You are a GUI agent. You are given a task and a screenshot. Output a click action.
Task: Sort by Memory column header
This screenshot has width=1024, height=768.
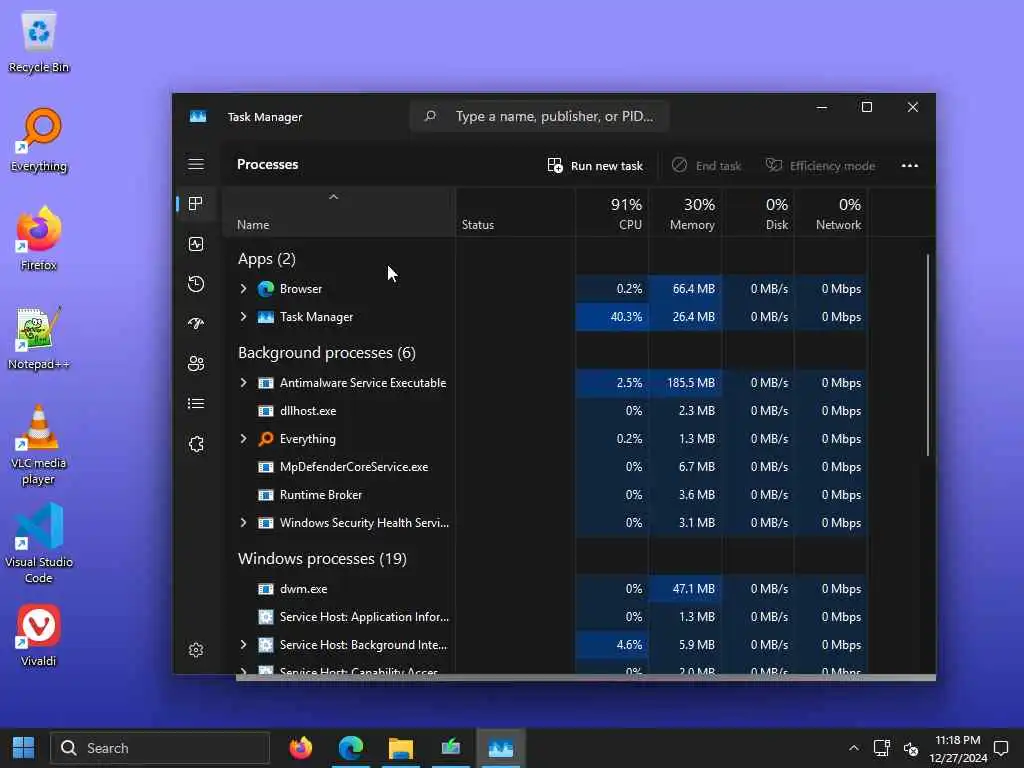point(686,214)
